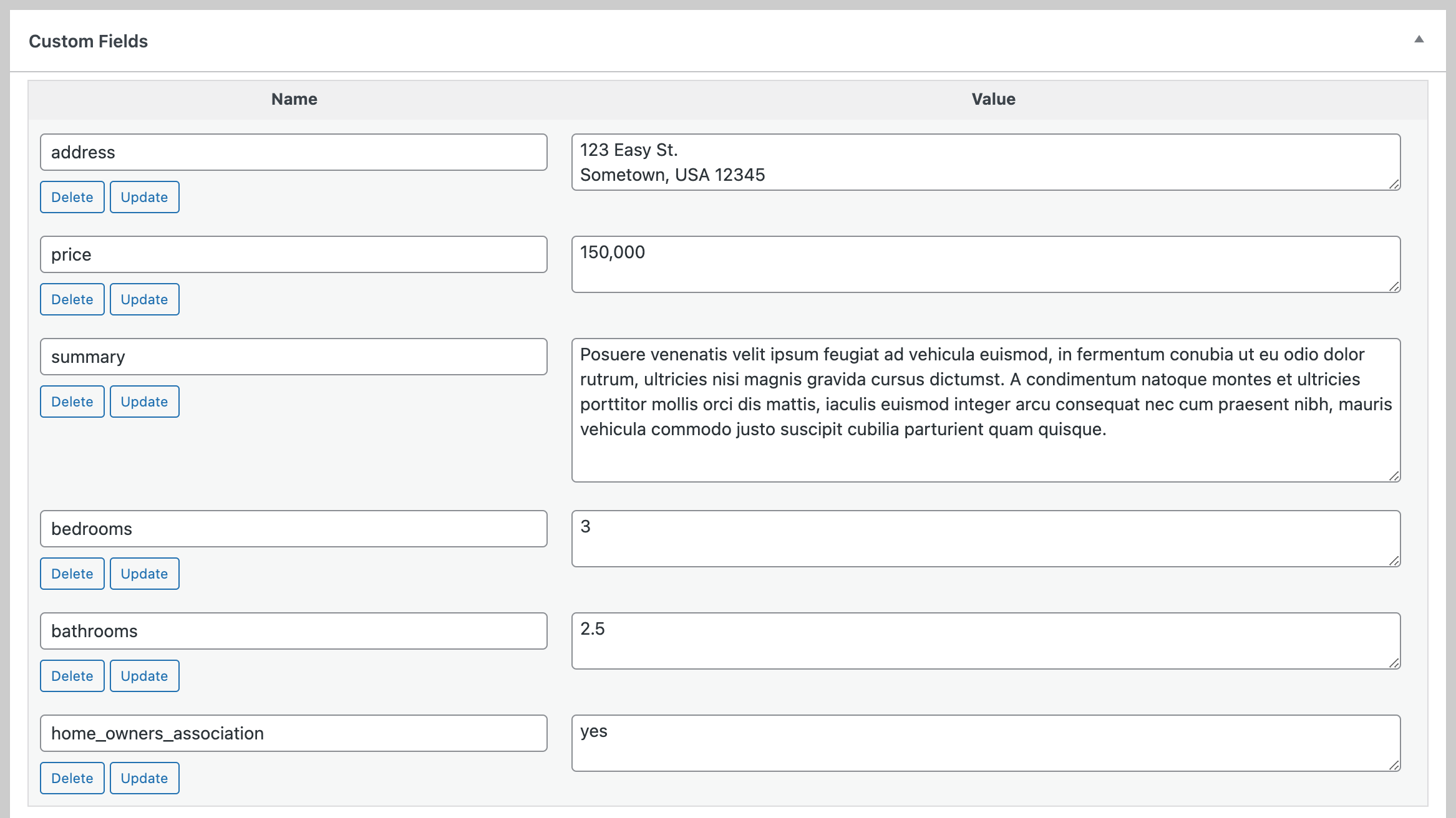
Task: Update the address custom field
Action: pyautogui.click(x=144, y=197)
